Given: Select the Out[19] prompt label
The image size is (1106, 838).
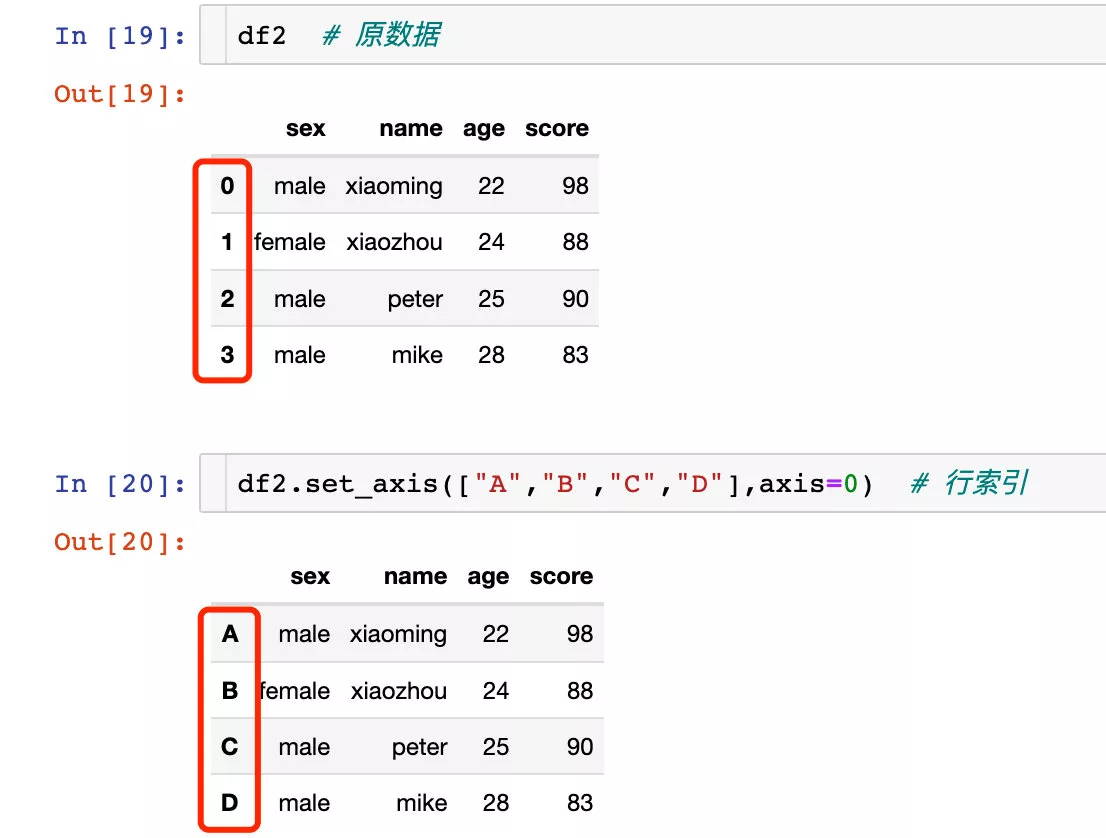Looking at the screenshot, I should tap(121, 93).
